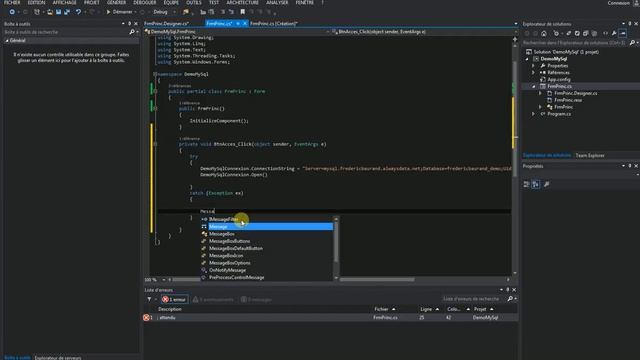This screenshot has width=640, height=360.
Task: Click the Navigate Backward toolbar icon
Action: [x=12, y=12]
